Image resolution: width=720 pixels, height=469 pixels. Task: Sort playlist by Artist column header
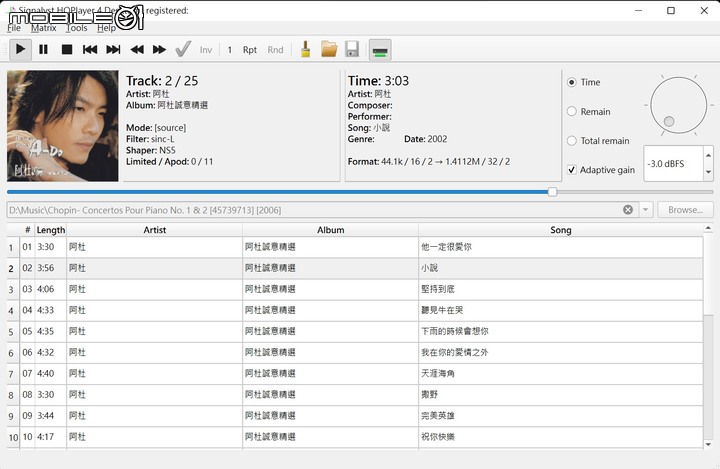tap(154, 230)
